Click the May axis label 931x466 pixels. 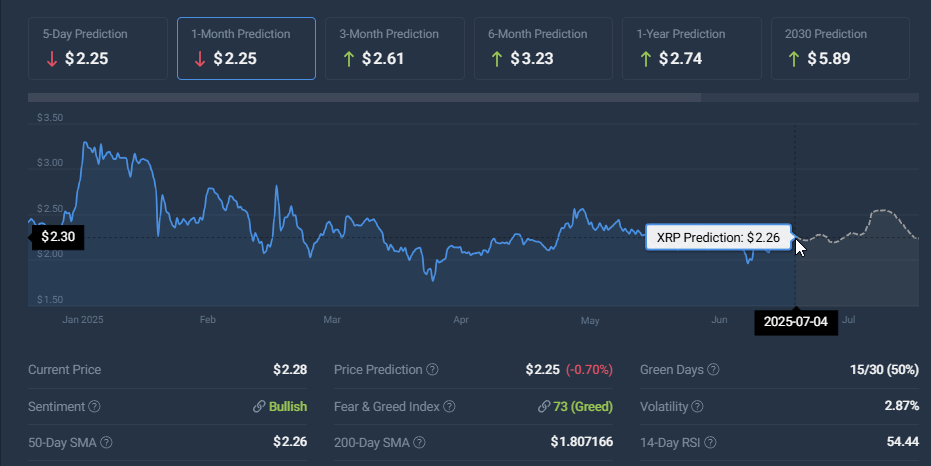click(x=590, y=321)
